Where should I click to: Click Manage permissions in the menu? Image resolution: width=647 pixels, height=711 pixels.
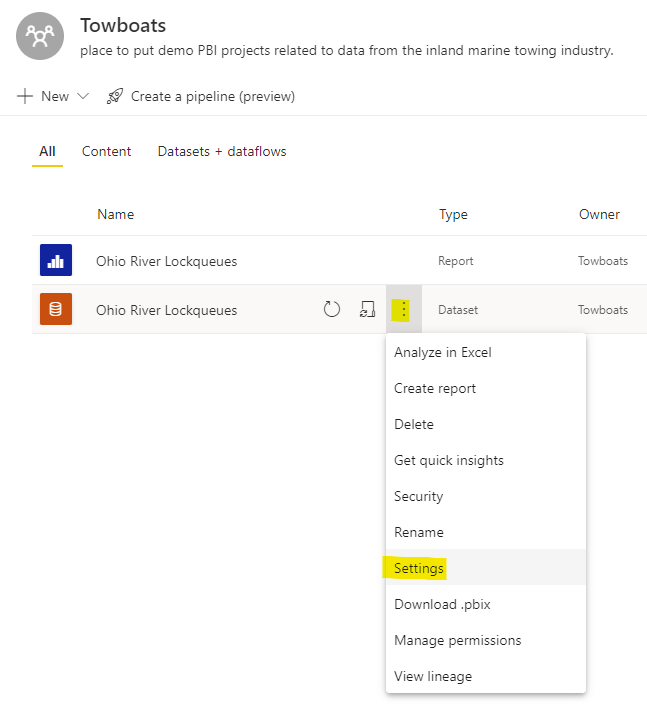pos(457,640)
